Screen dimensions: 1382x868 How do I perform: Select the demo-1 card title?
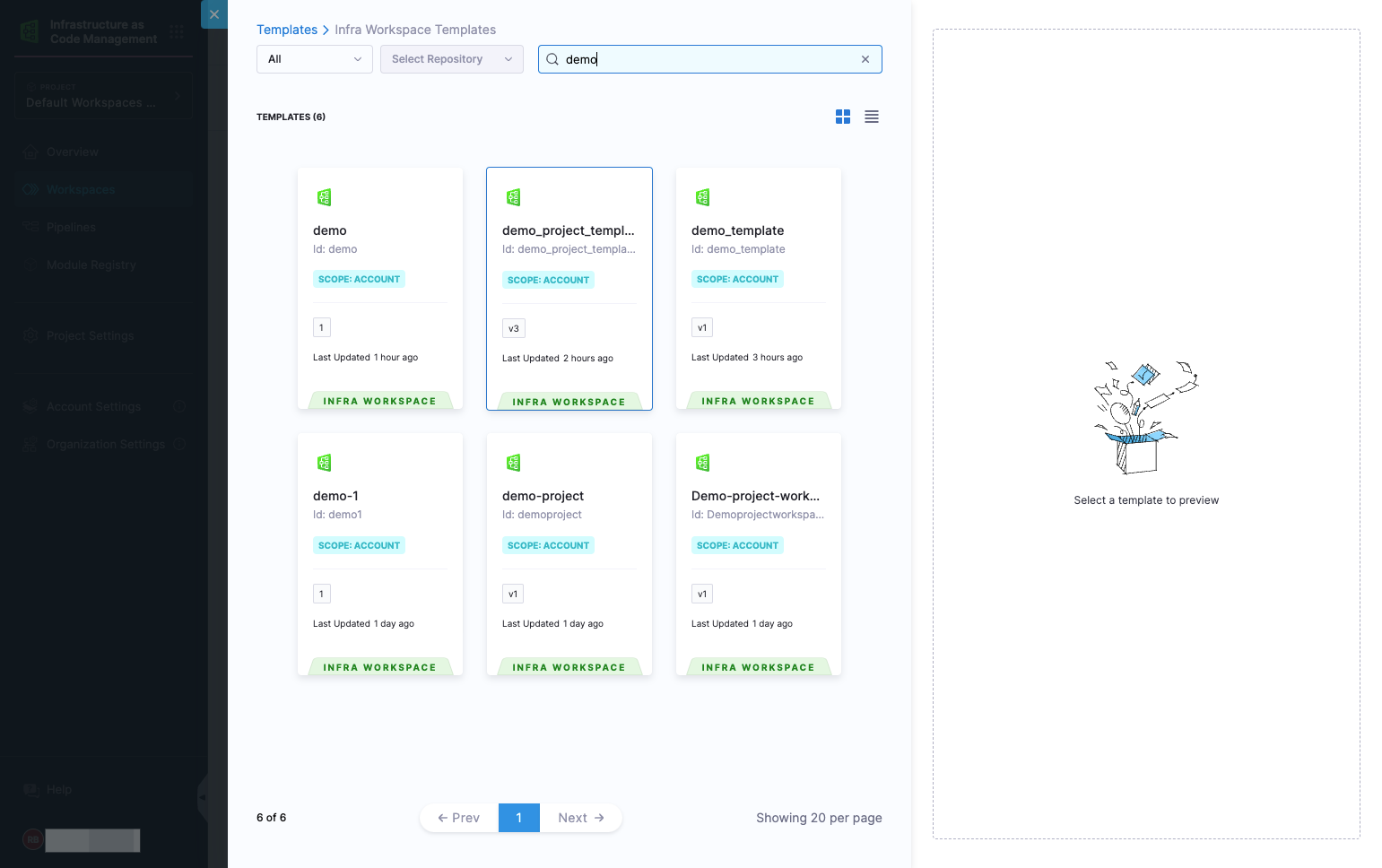336,496
